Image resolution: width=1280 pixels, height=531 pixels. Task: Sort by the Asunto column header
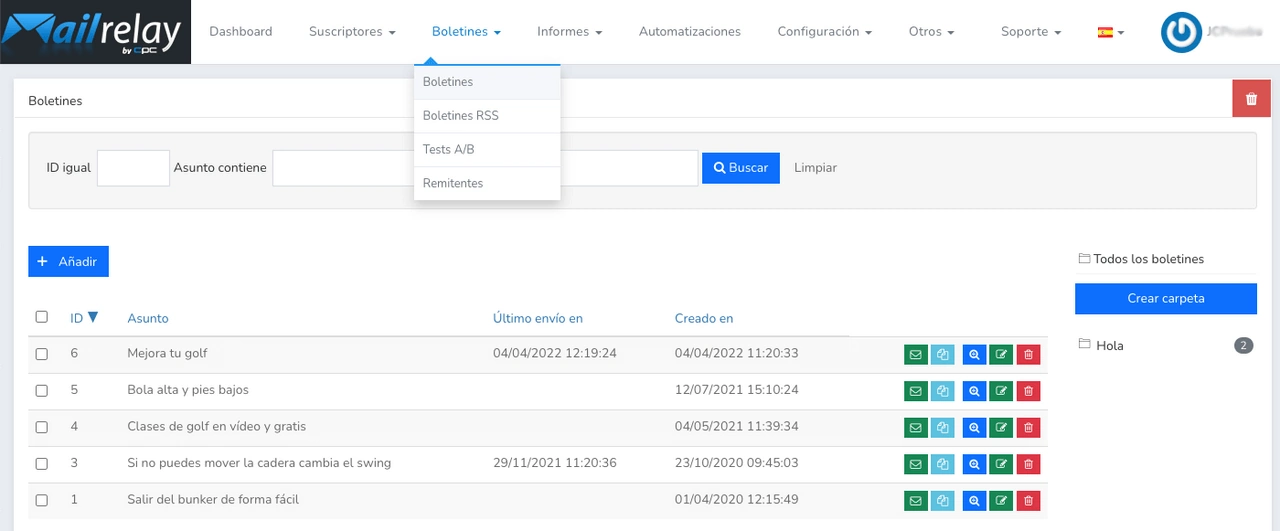pyautogui.click(x=148, y=318)
